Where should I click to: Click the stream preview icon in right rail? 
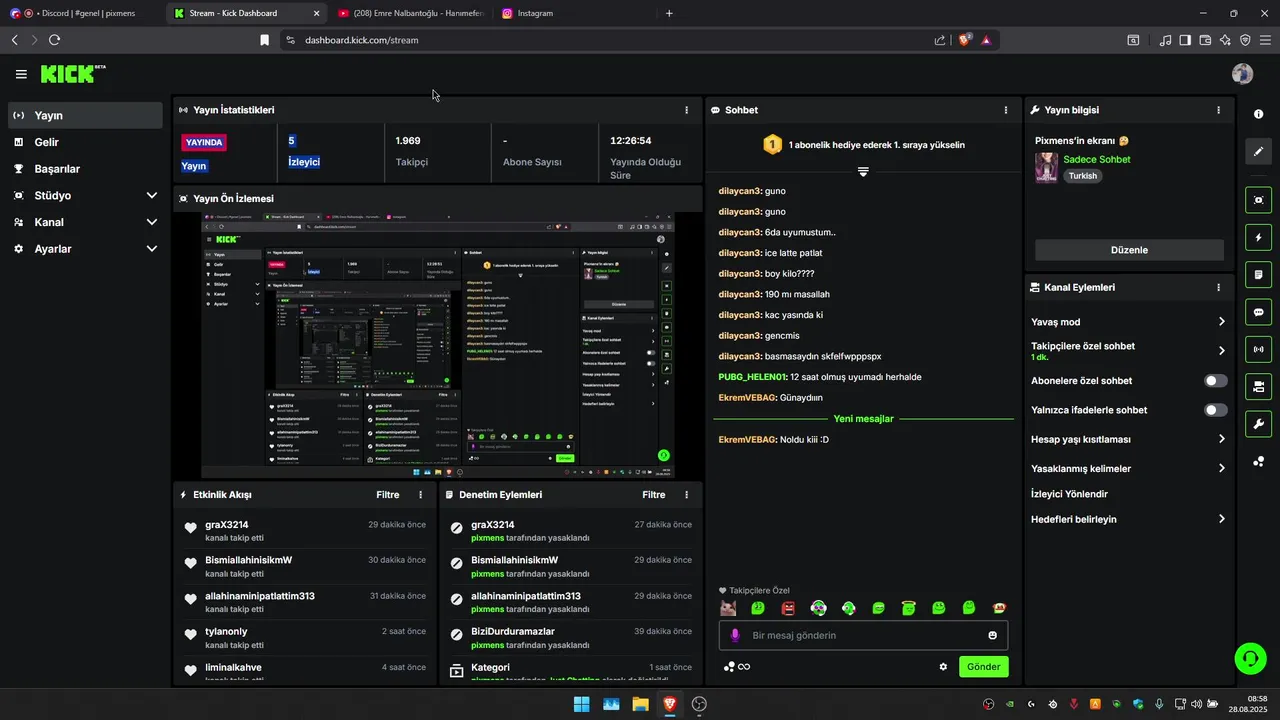[x=1258, y=200]
